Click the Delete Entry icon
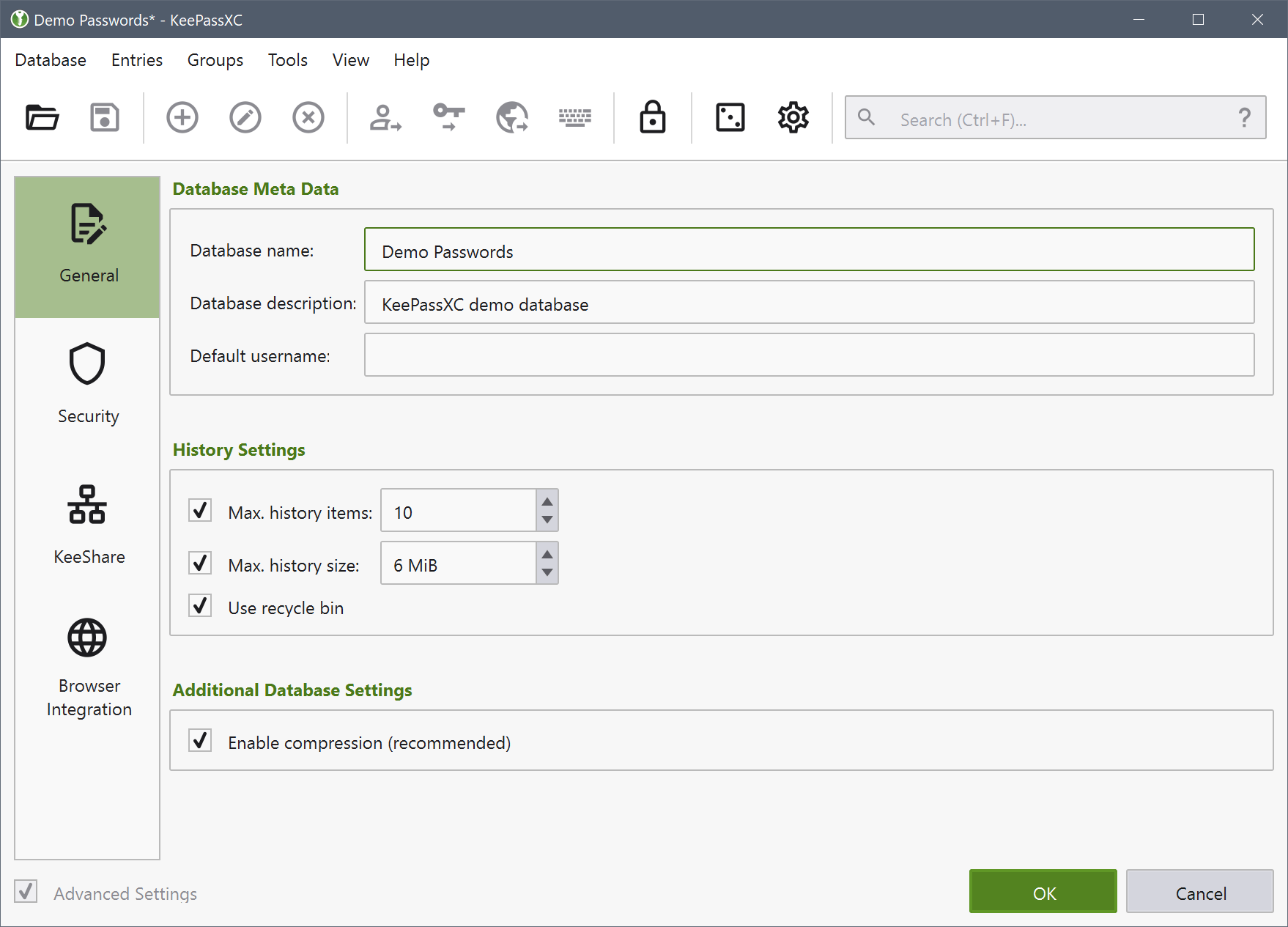 [x=308, y=117]
